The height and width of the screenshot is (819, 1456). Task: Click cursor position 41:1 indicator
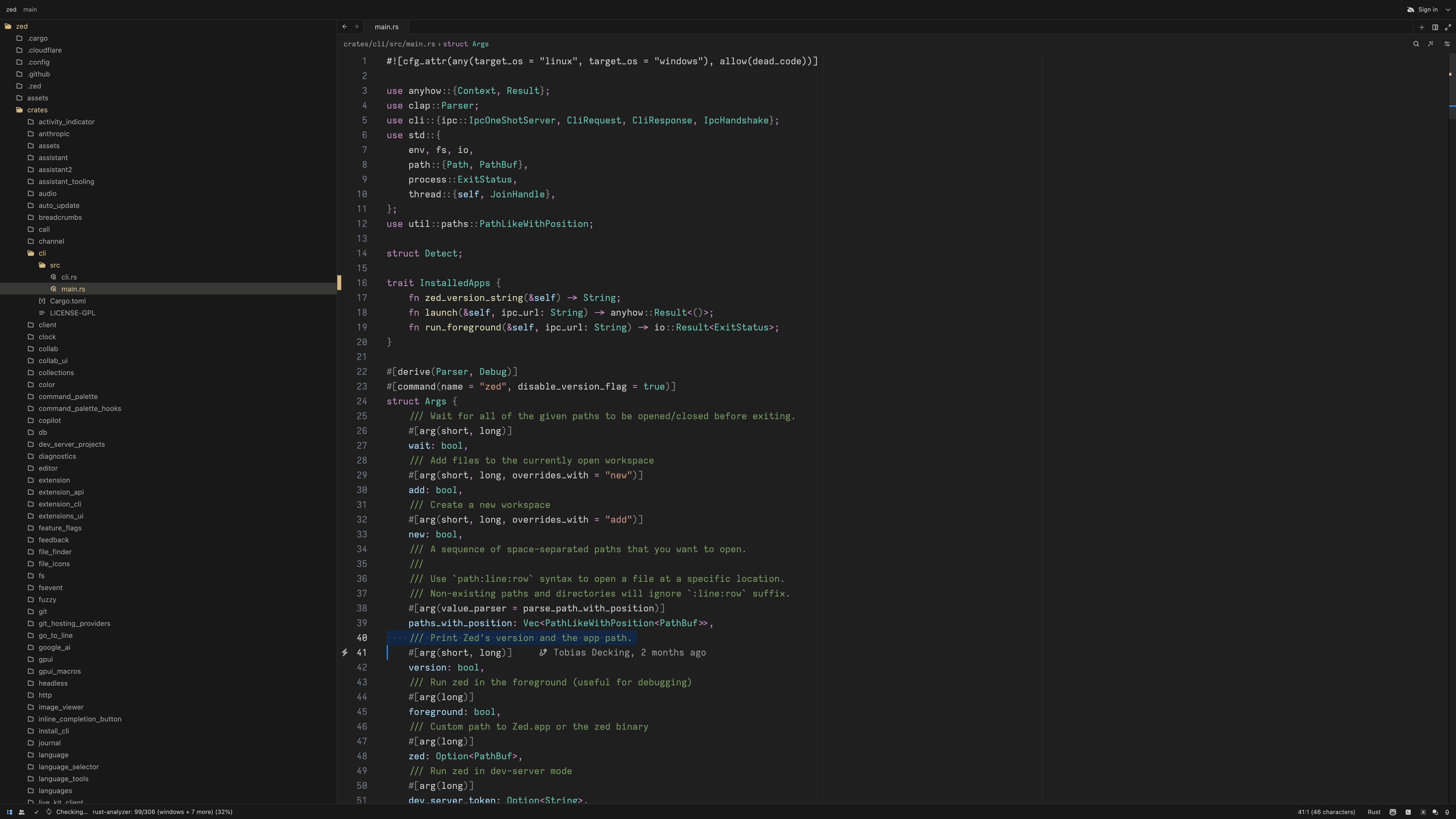1326,812
